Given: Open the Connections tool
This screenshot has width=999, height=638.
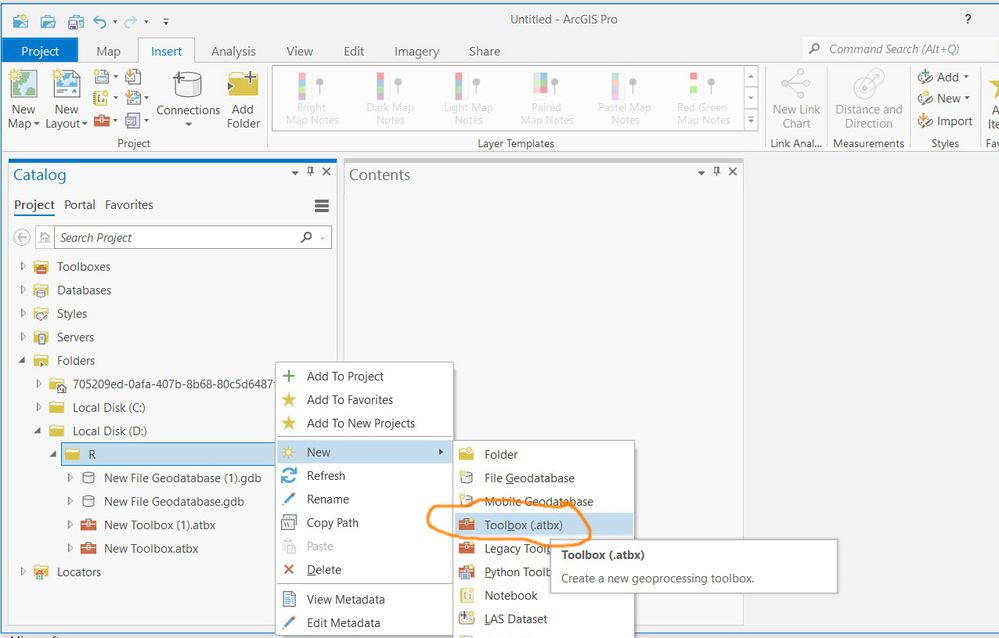Looking at the screenshot, I should [x=188, y=98].
